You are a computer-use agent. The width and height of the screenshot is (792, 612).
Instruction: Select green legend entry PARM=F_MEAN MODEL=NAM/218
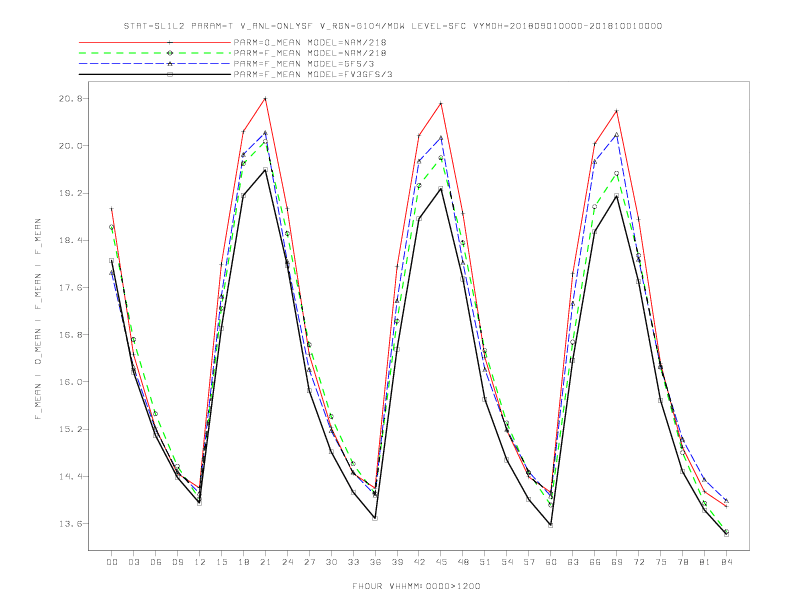(x=310, y=53)
